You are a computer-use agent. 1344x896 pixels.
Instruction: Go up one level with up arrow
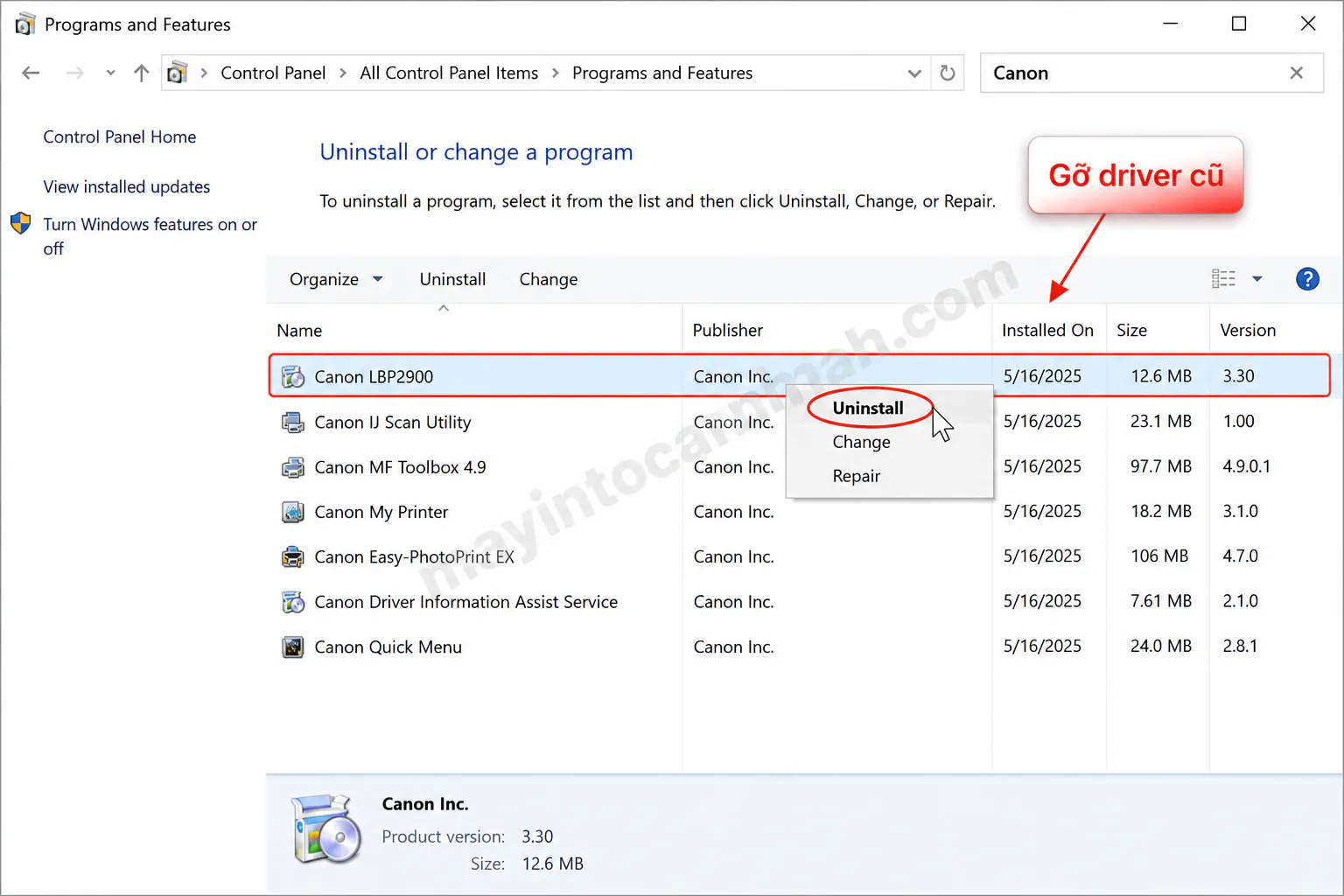tap(141, 73)
